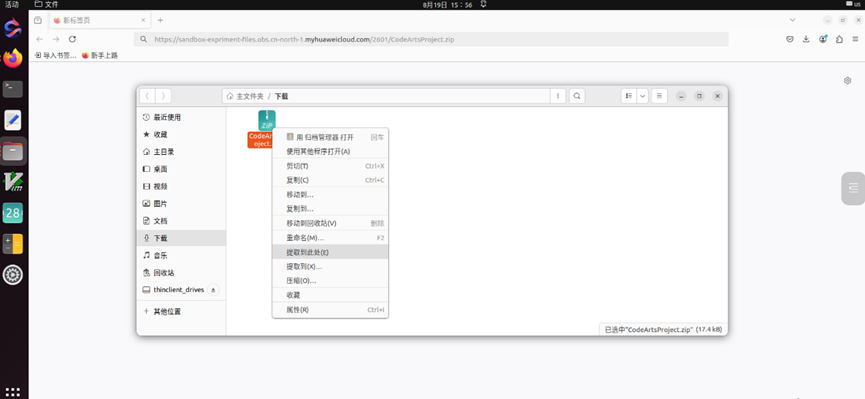Image resolution: width=865 pixels, height=399 pixels.
Task: Reload the Firefox page
Action: [72, 39]
